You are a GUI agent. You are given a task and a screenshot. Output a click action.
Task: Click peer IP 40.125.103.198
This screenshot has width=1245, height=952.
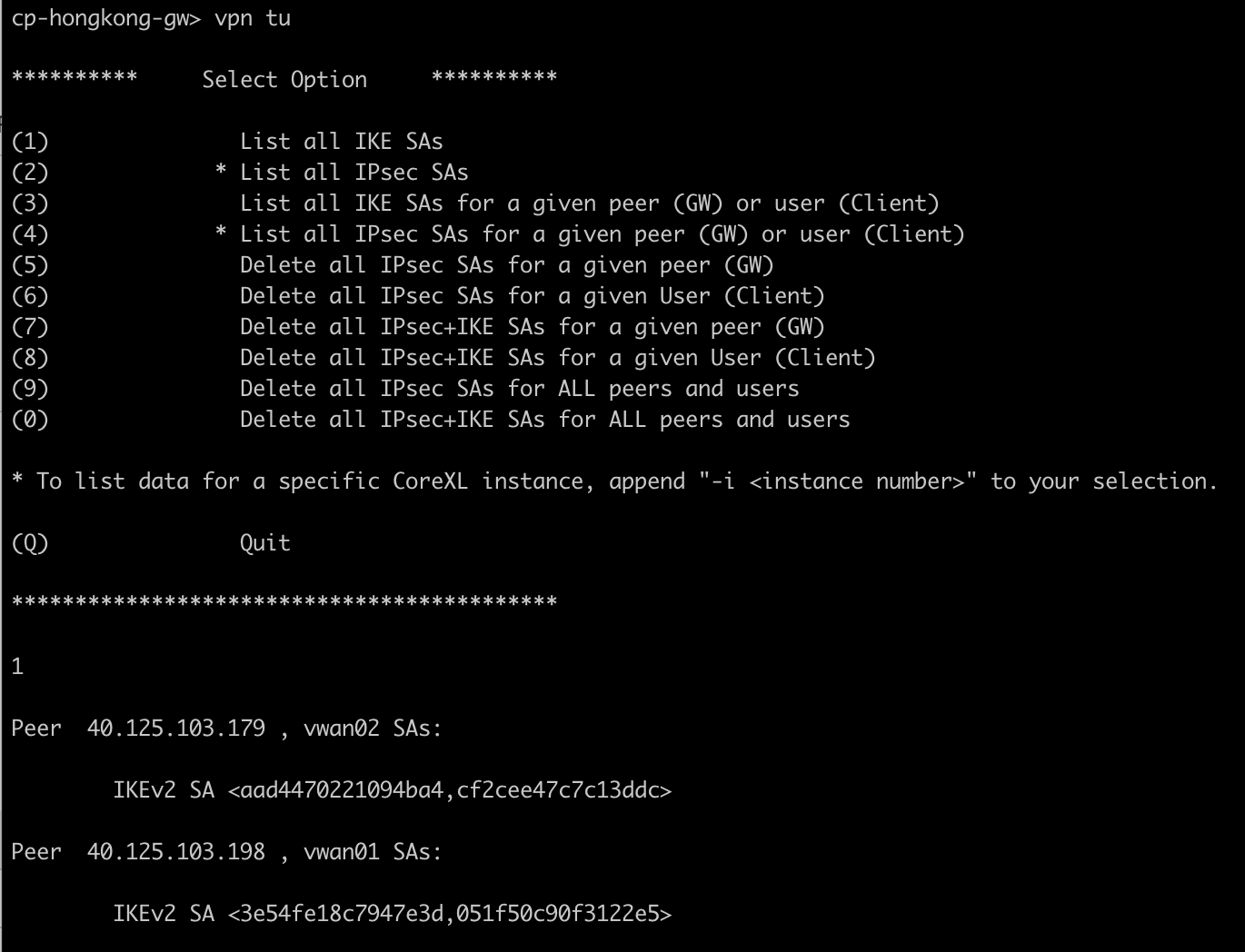(x=176, y=852)
